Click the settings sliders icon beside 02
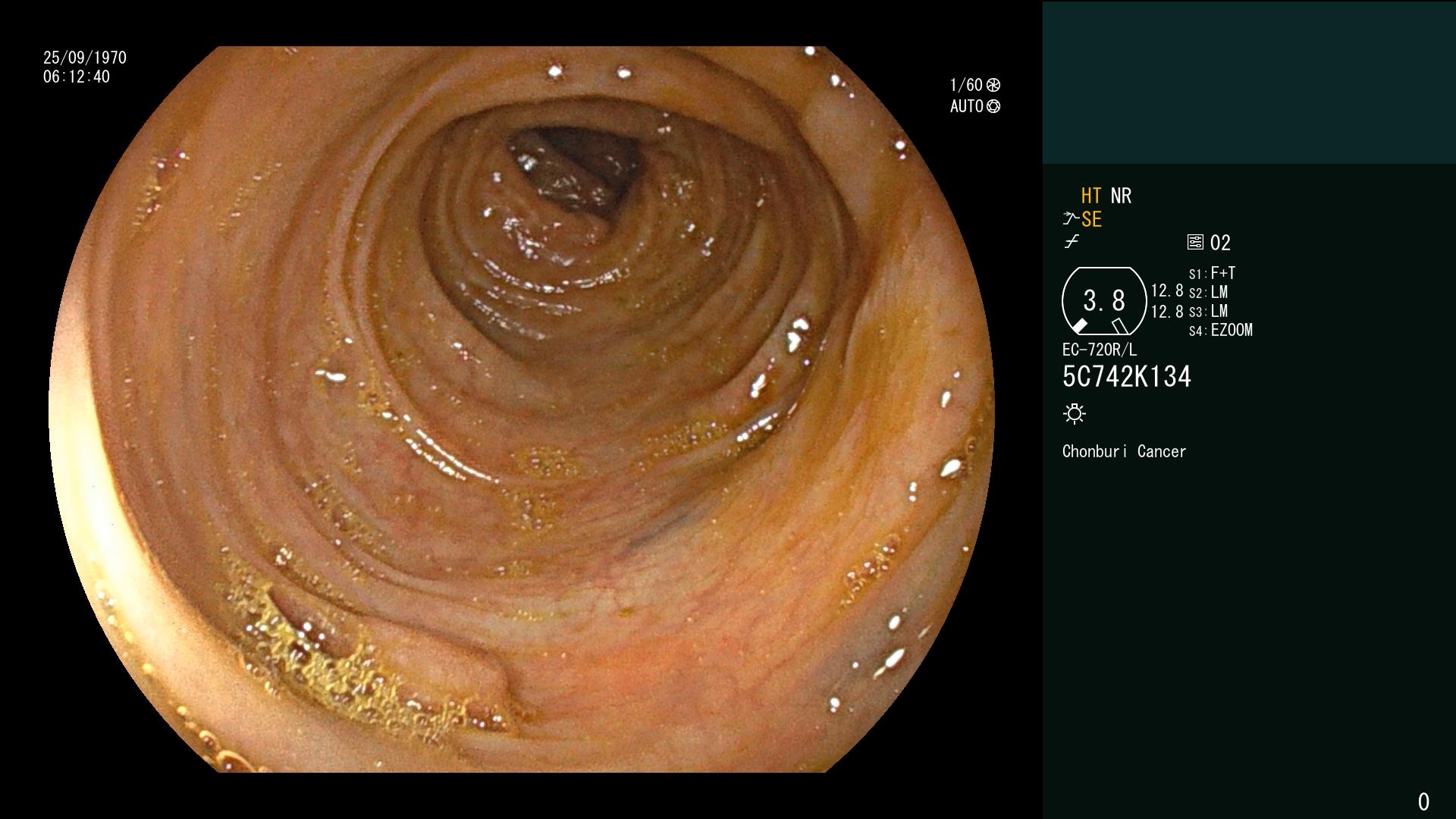This screenshot has height=819, width=1456. pos(1195,242)
